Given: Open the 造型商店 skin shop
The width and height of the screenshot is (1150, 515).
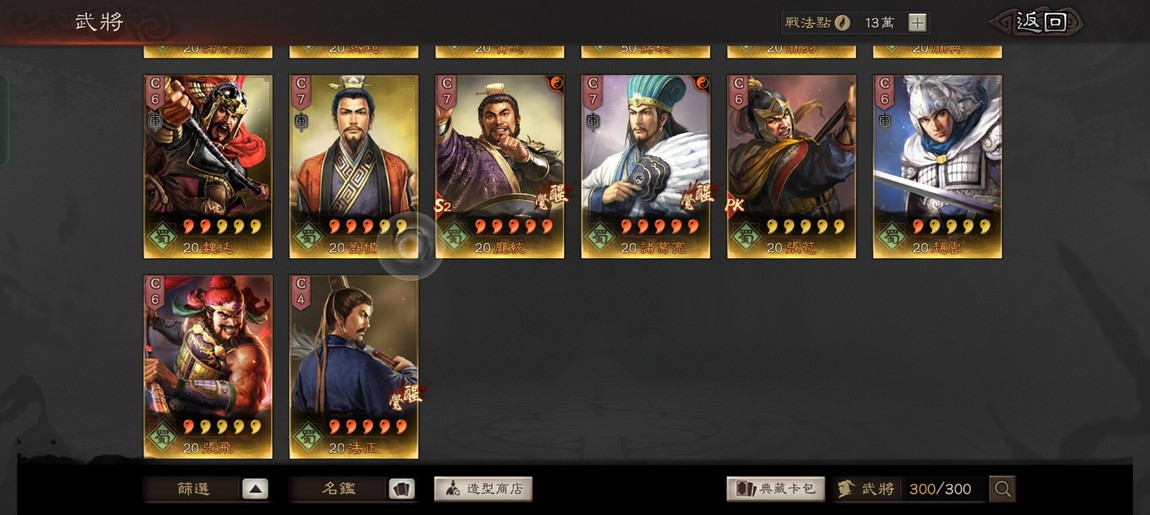Looking at the screenshot, I should click(x=483, y=489).
